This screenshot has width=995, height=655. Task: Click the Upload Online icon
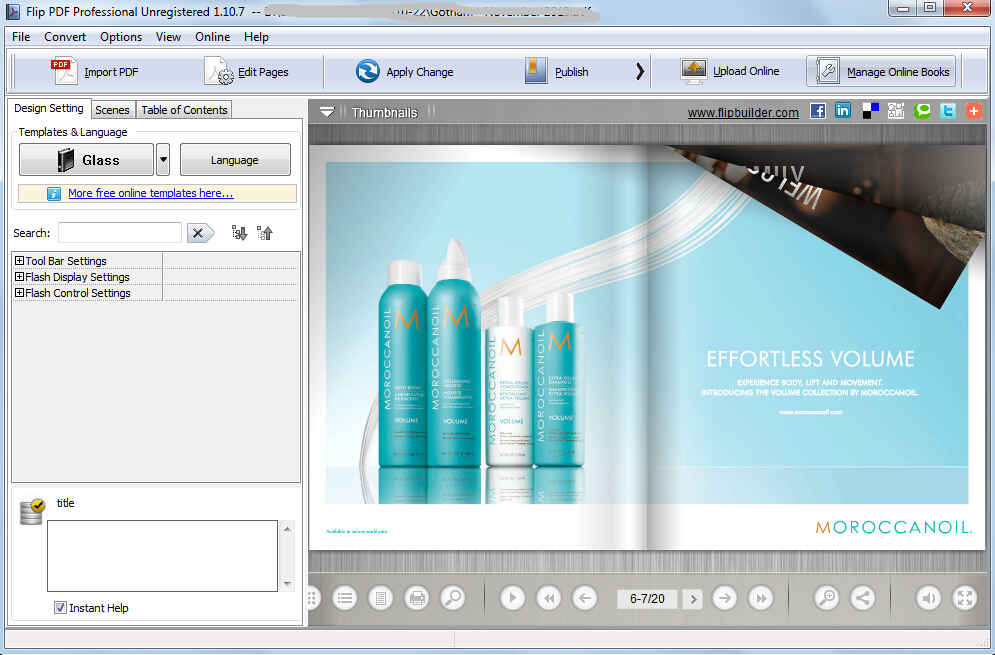[x=694, y=71]
